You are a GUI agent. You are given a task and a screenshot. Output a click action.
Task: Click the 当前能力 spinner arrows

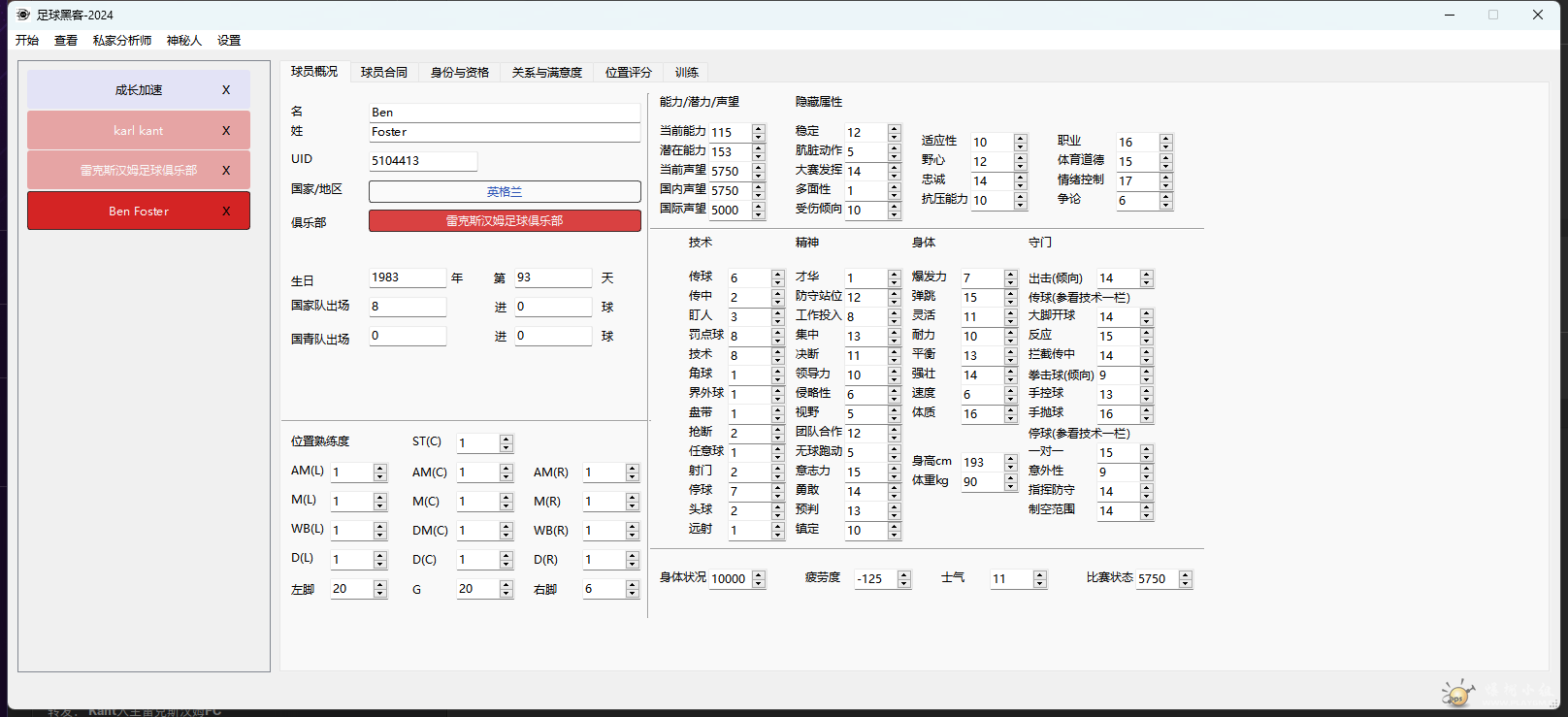pos(759,132)
